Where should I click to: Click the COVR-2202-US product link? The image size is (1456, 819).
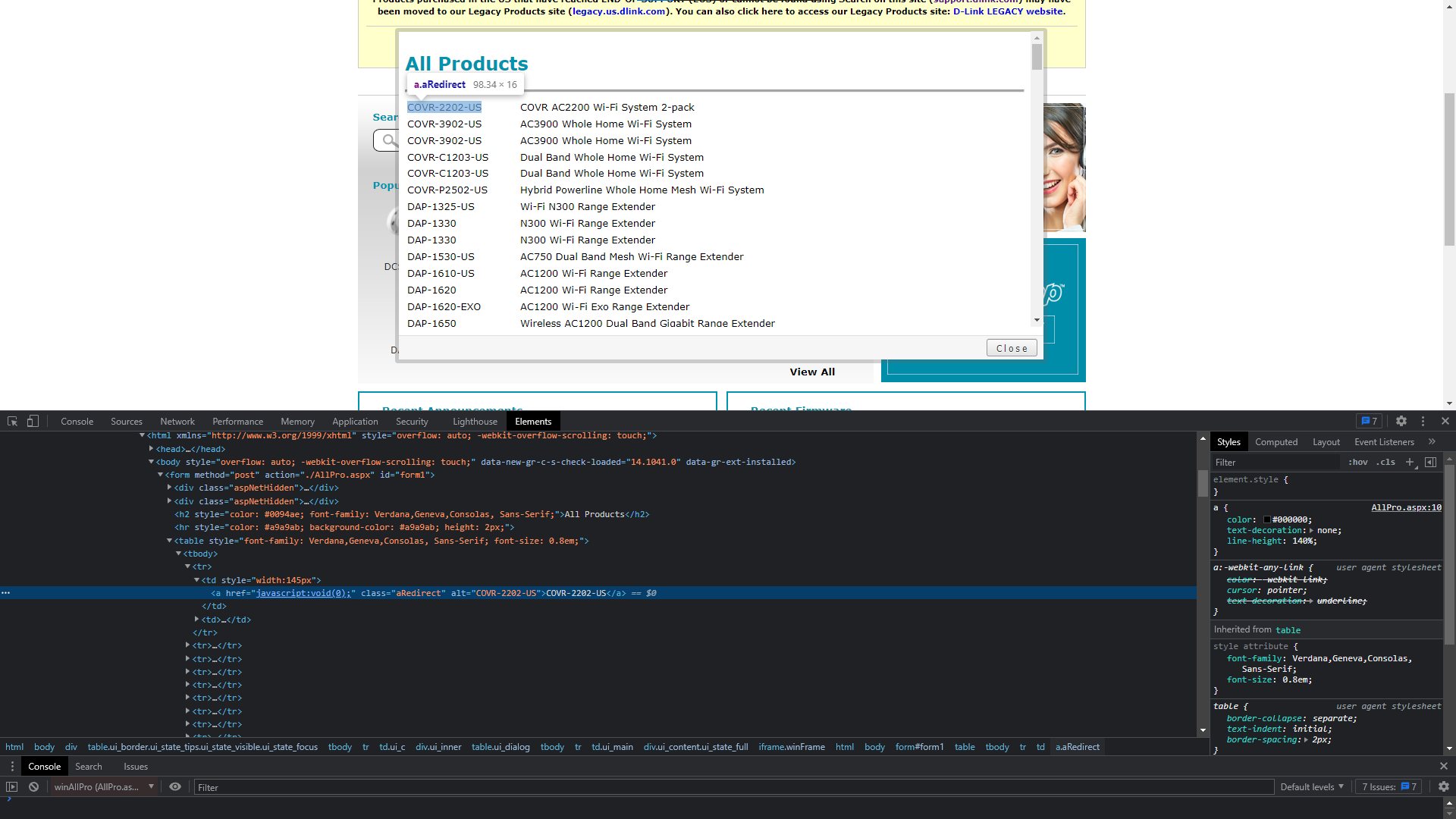pos(444,108)
